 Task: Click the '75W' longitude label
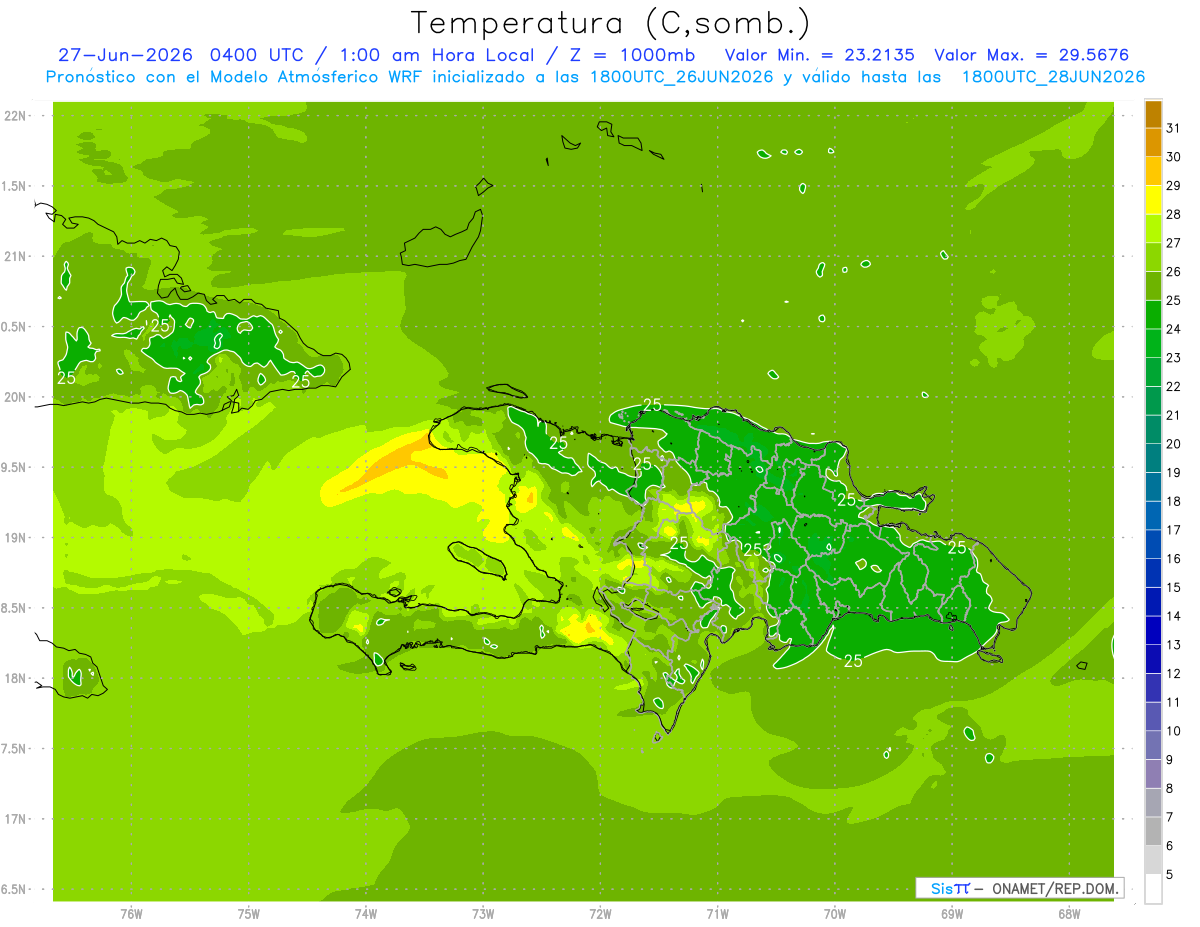pos(248,914)
